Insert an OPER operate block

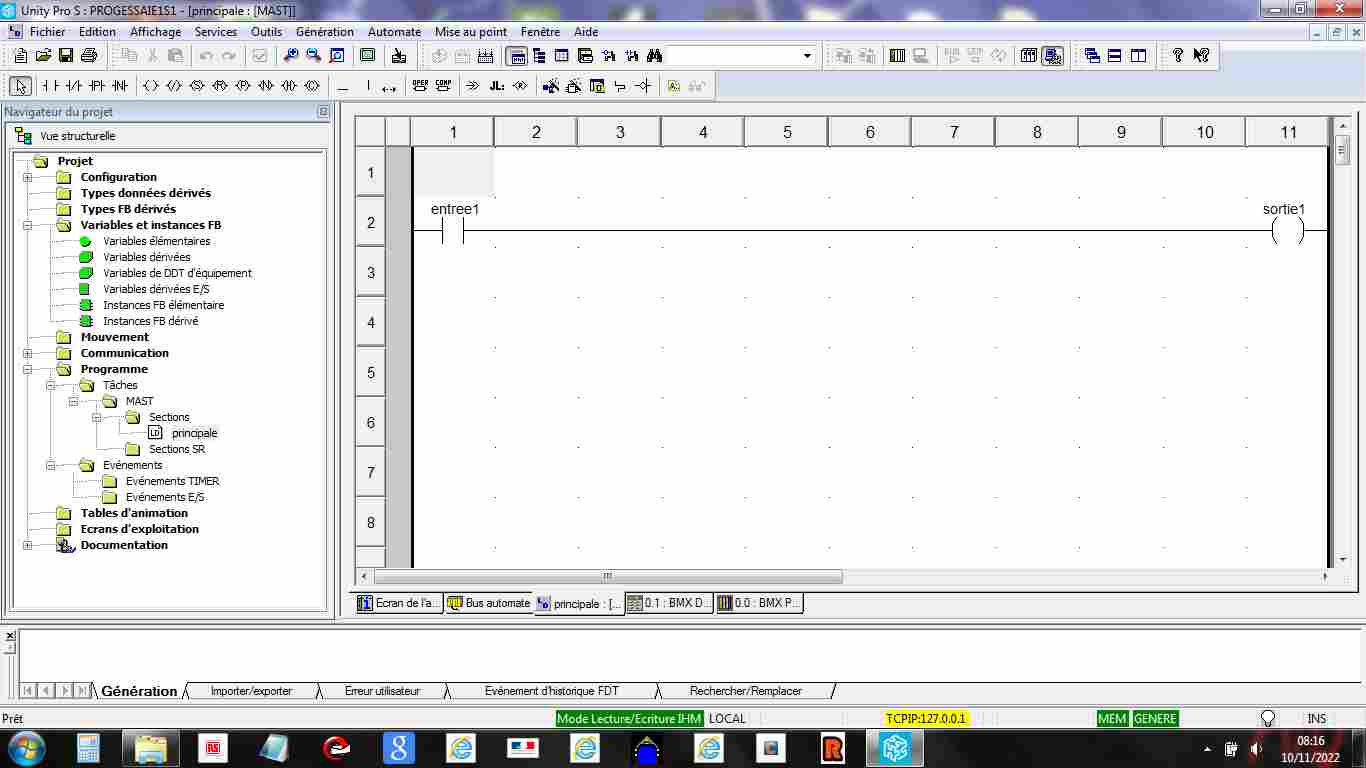click(420, 86)
